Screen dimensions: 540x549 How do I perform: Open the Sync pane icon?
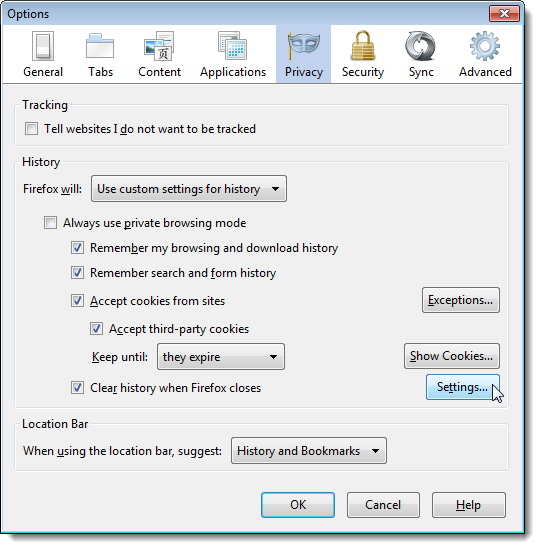click(420, 46)
